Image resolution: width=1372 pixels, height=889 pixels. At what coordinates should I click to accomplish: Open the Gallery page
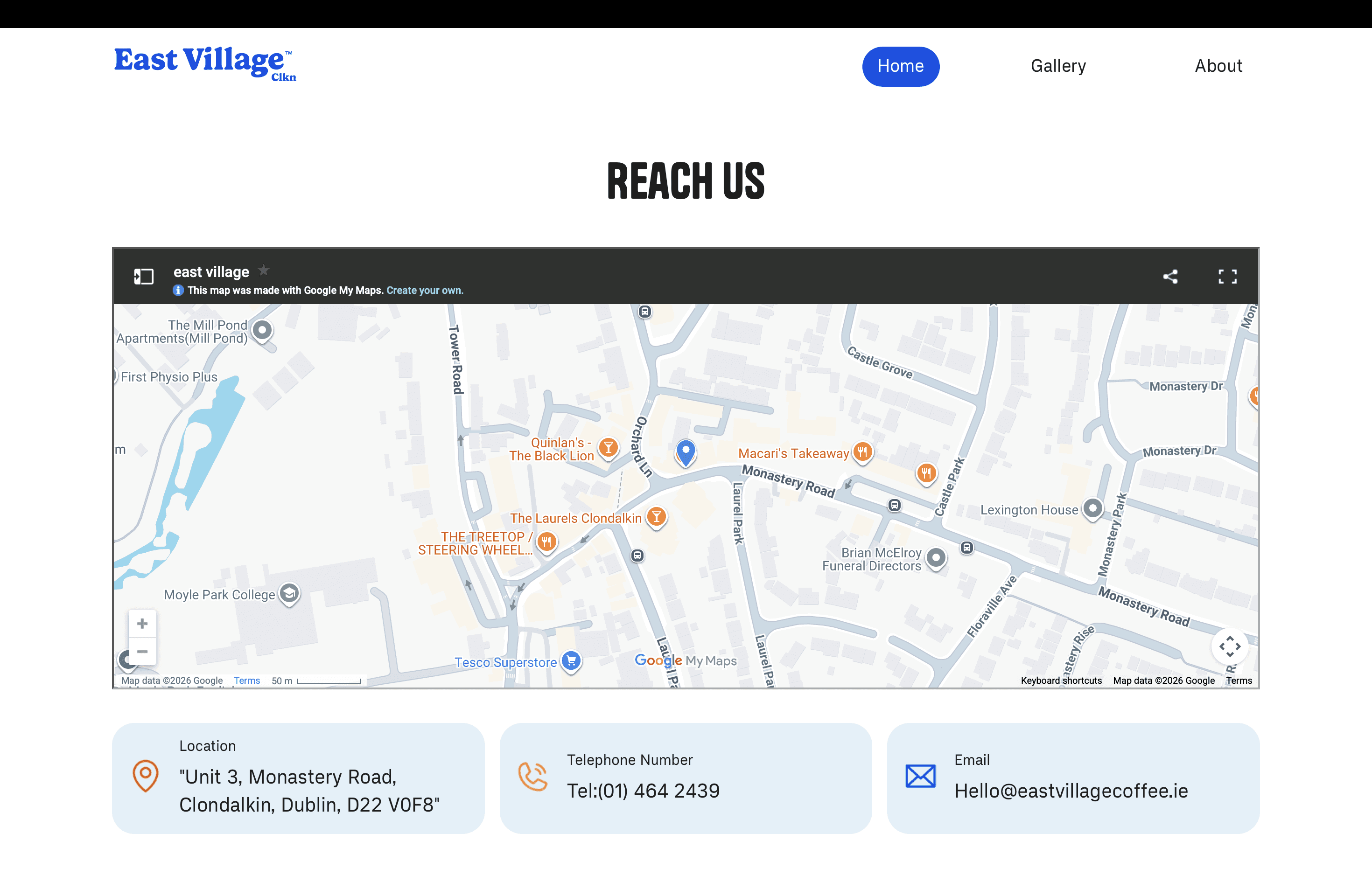(x=1058, y=66)
